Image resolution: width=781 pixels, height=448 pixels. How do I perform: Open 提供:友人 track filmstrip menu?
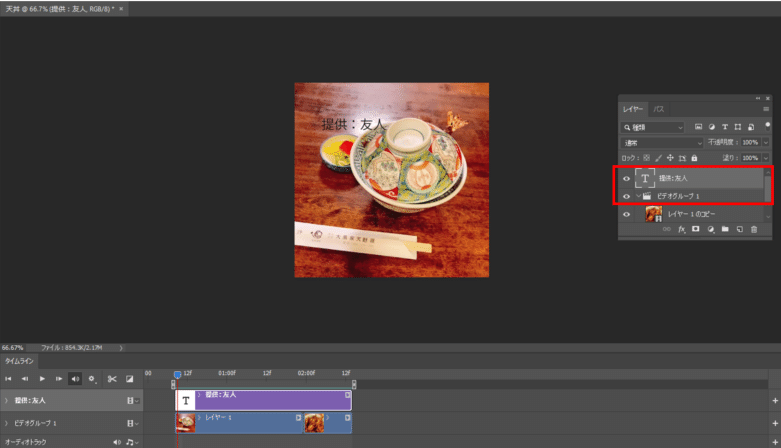click(132, 401)
